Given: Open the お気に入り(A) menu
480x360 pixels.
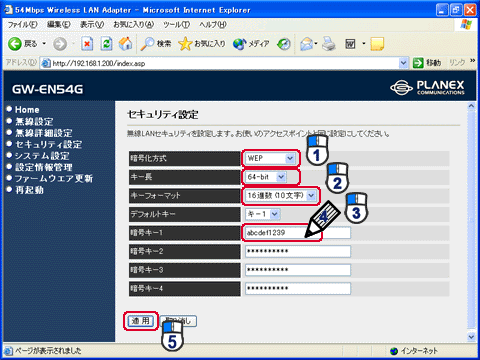Looking at the screenshot, I should [134, 25].
